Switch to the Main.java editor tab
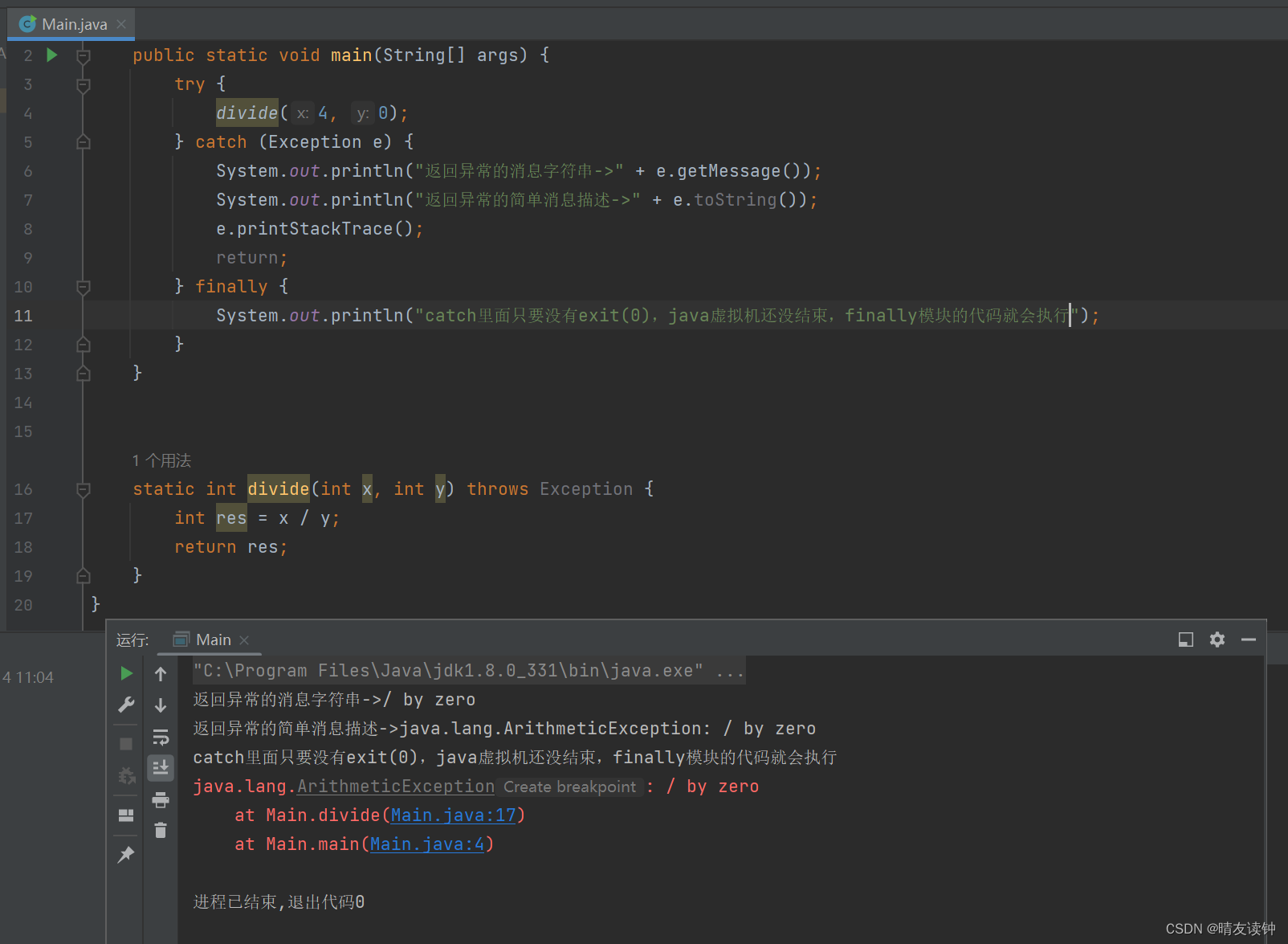 [x=71, y=23]
